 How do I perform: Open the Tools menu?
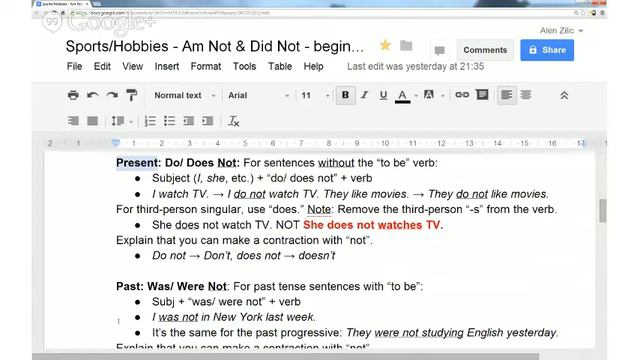coord(244,66)
